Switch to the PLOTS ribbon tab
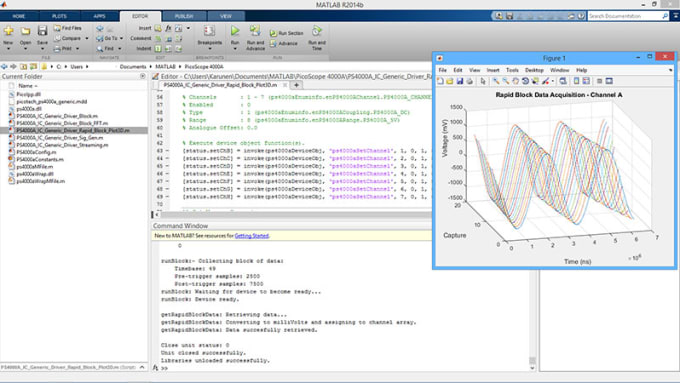 click(x=59, y=16)
